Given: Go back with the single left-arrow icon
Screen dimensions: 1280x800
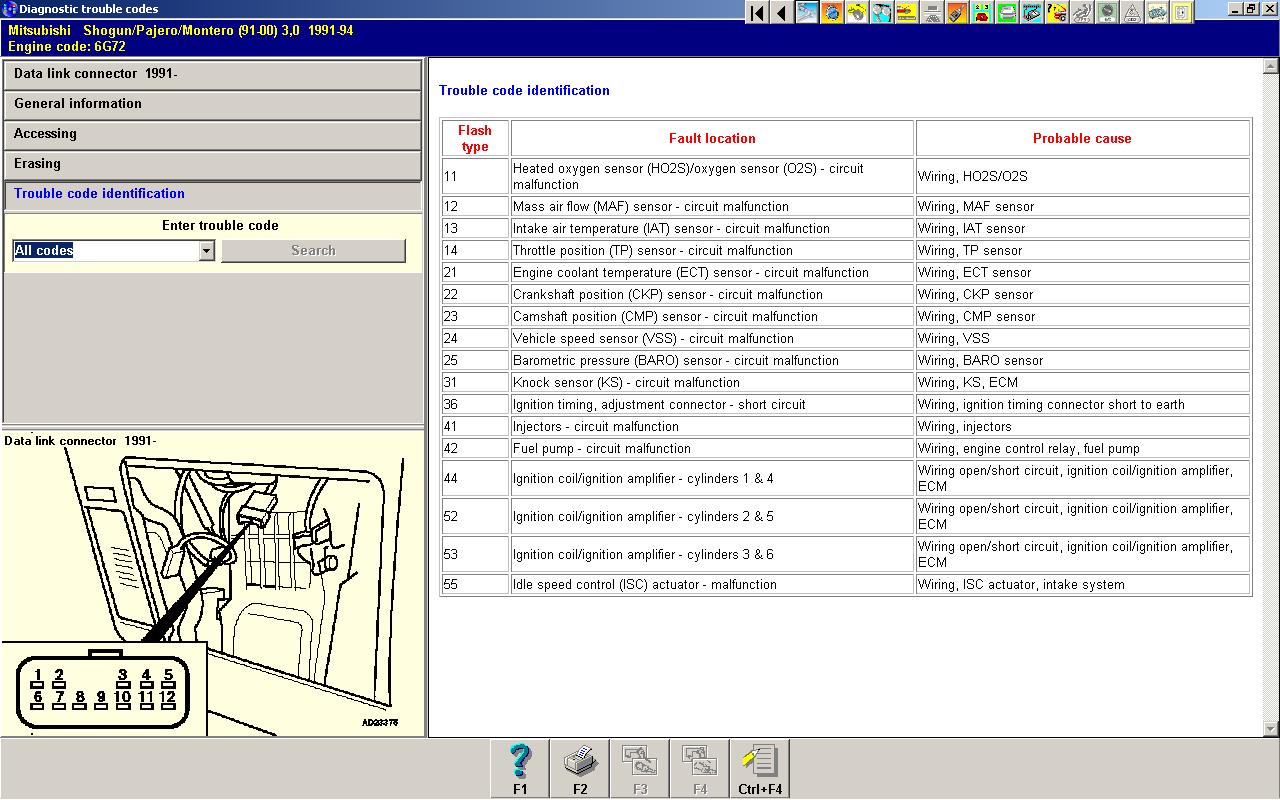Looking at the screenshot, I should [x=782, y=13].
